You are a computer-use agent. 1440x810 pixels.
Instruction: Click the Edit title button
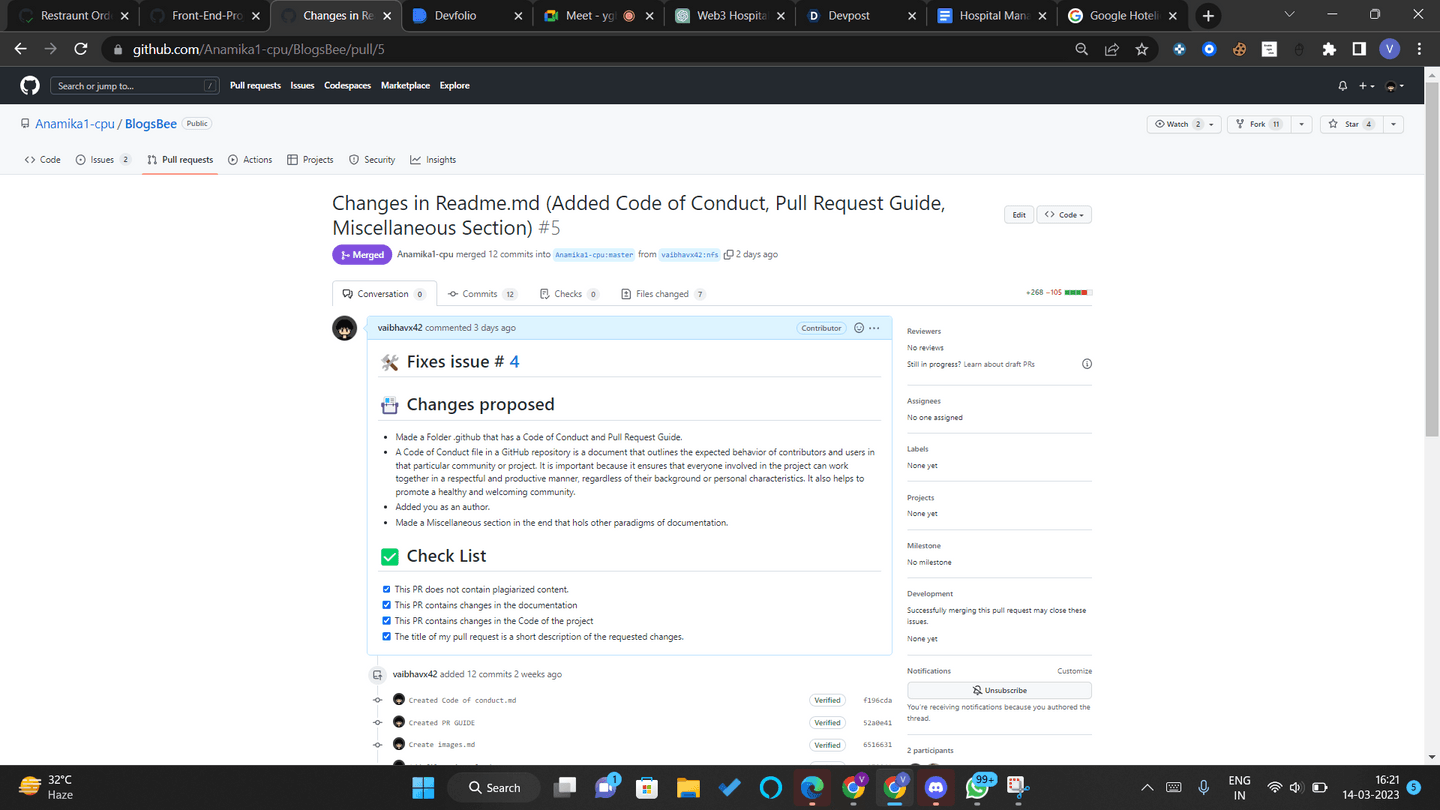click(x=1018, y=215)
